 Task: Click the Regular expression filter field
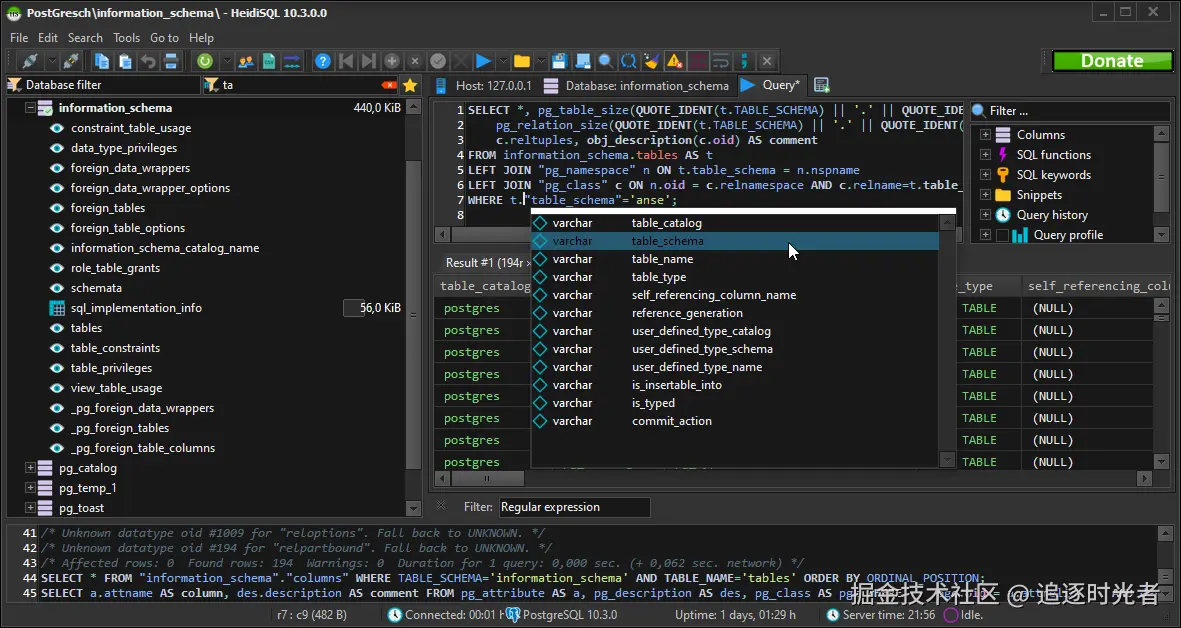click(x=574, y=507)
